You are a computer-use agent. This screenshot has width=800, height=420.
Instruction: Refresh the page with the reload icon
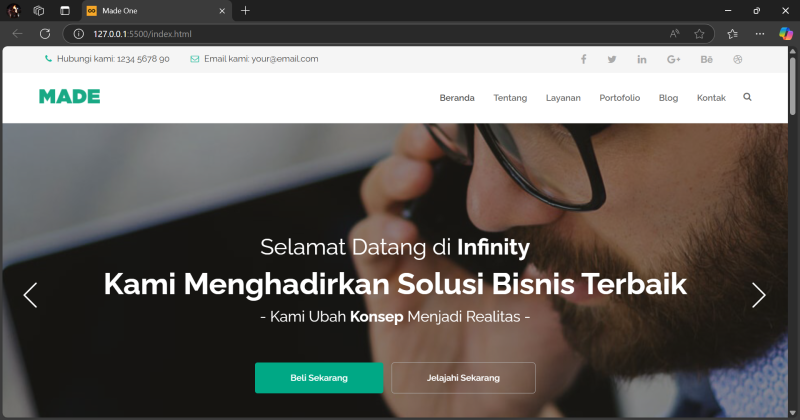pos(45,34)
